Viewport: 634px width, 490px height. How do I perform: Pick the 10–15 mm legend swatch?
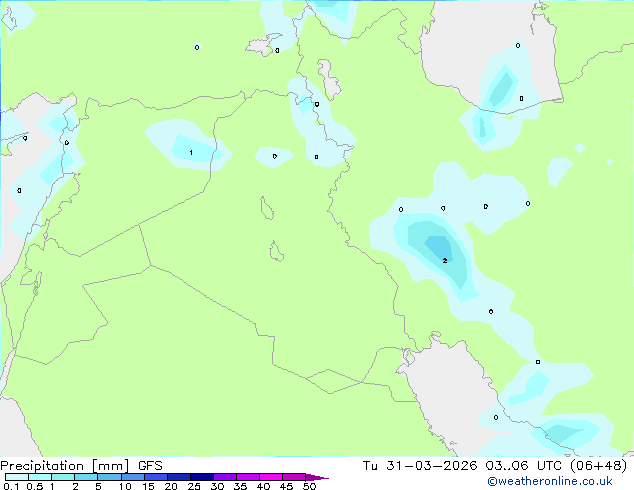[x=133, y=477]
